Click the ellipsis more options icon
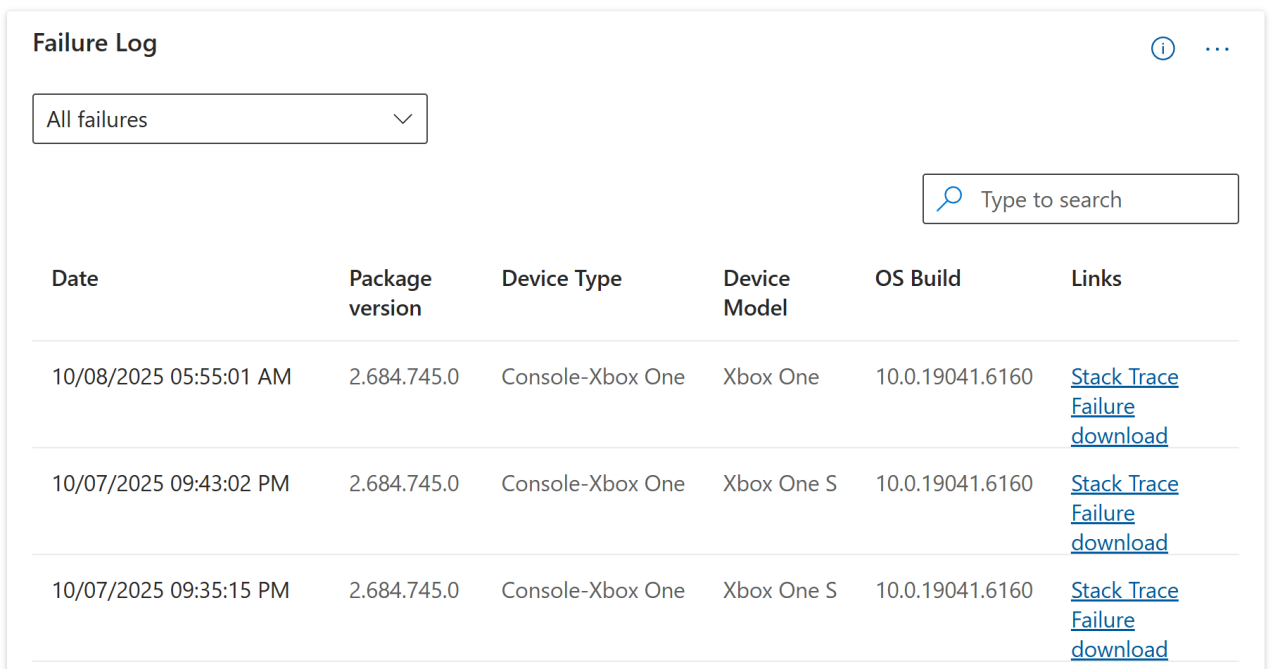 (1217, 48)
